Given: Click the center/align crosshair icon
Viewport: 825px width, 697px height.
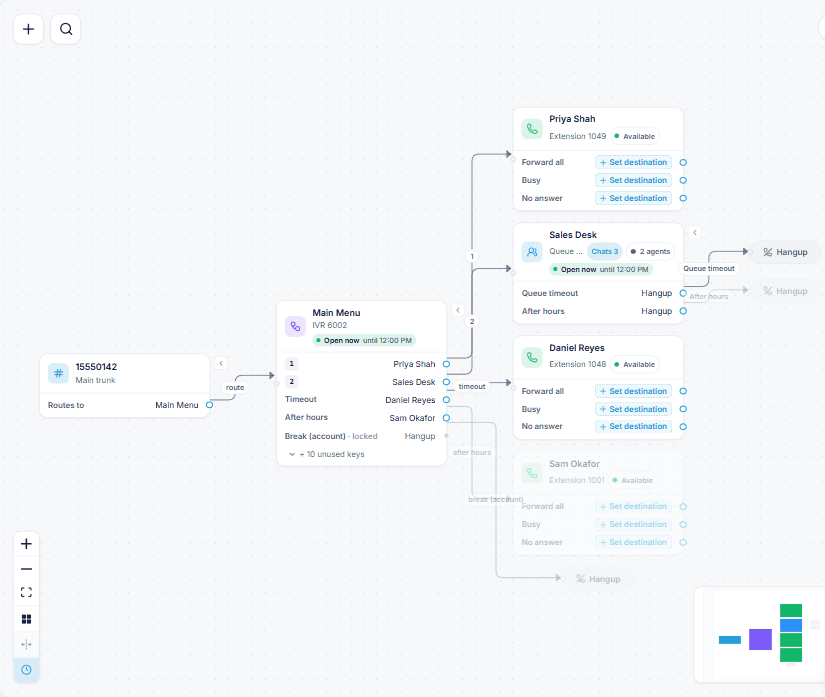Looking at the screenshot, I should point(26,644).
